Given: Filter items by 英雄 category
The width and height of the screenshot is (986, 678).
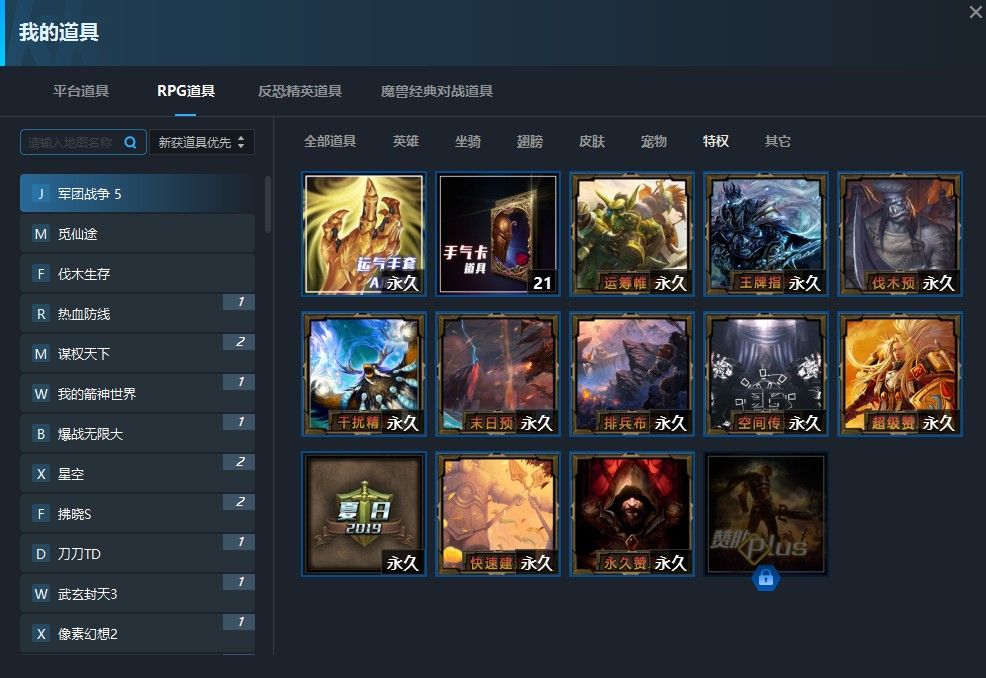Looking at the screenshot, I should 406,142.
